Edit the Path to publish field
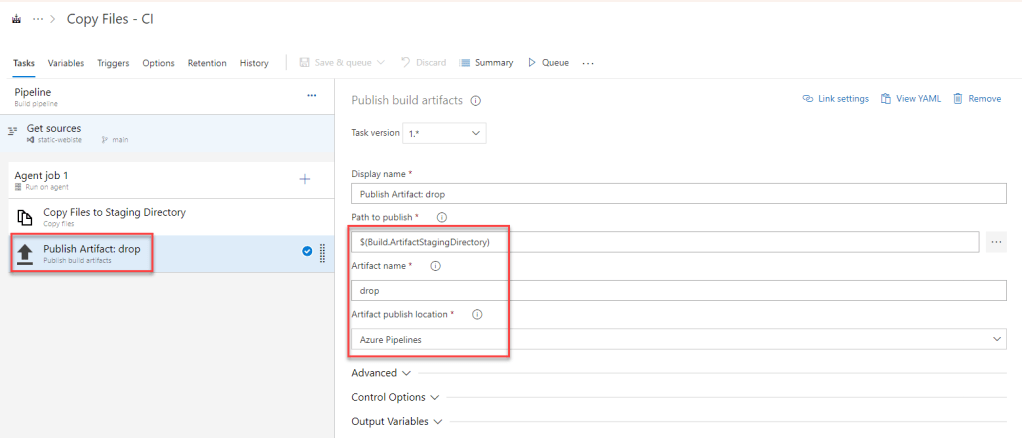 point(665,241)
